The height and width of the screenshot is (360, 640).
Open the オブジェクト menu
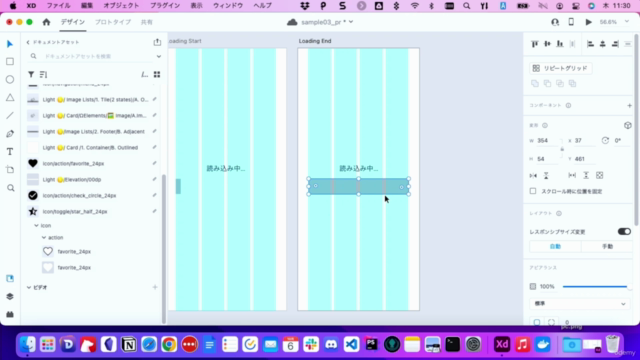coord(121,6)
